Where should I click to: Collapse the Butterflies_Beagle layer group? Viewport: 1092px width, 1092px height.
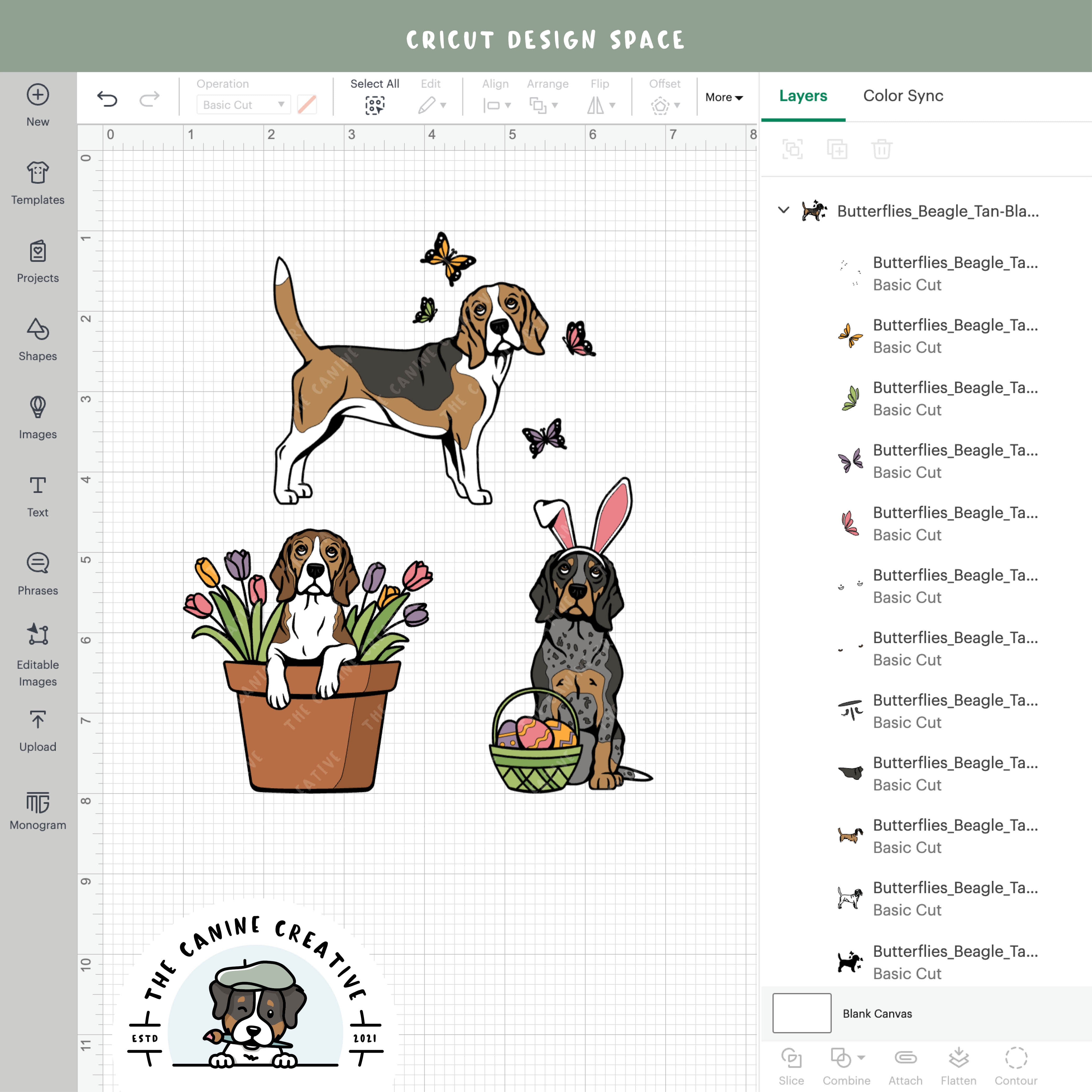(783, 210)
